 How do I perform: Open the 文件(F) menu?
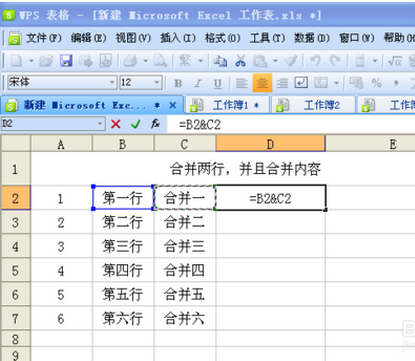click(44, 38)
